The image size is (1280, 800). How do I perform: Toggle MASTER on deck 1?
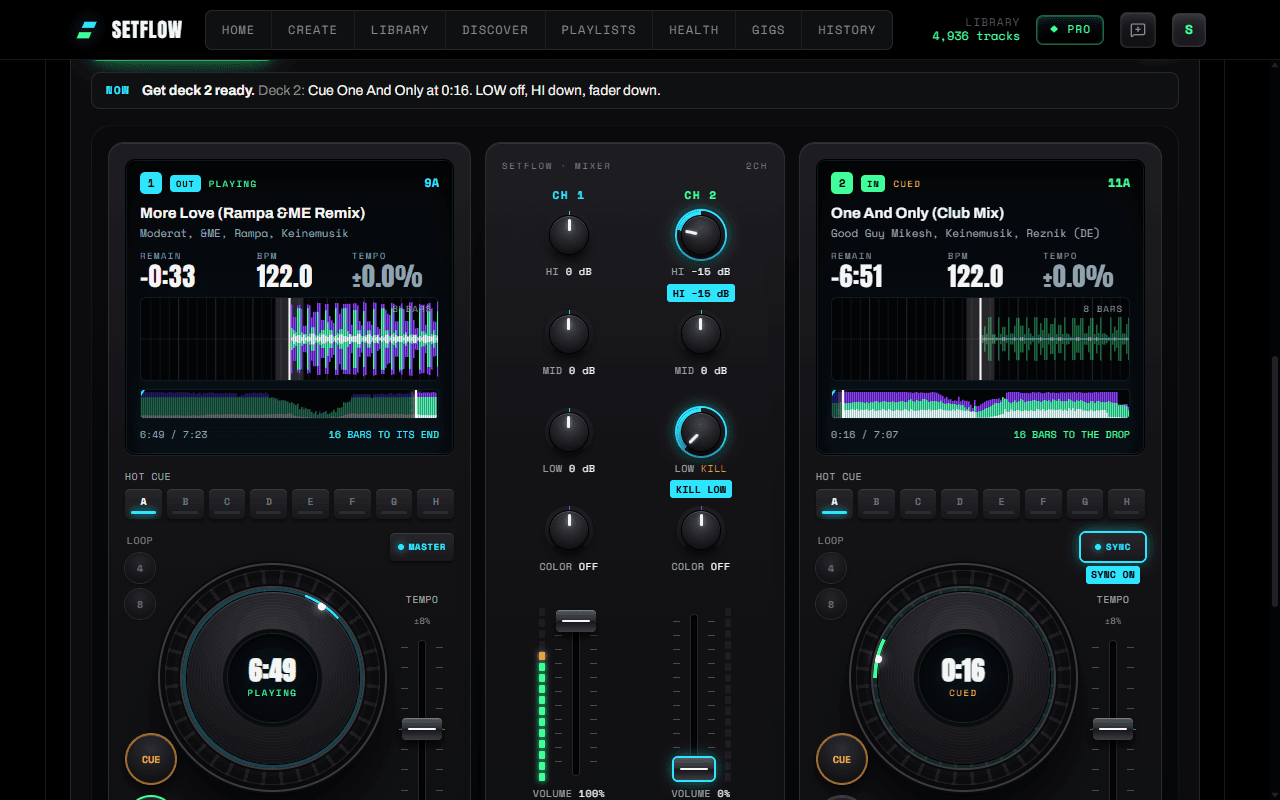(x=422, y=547)
